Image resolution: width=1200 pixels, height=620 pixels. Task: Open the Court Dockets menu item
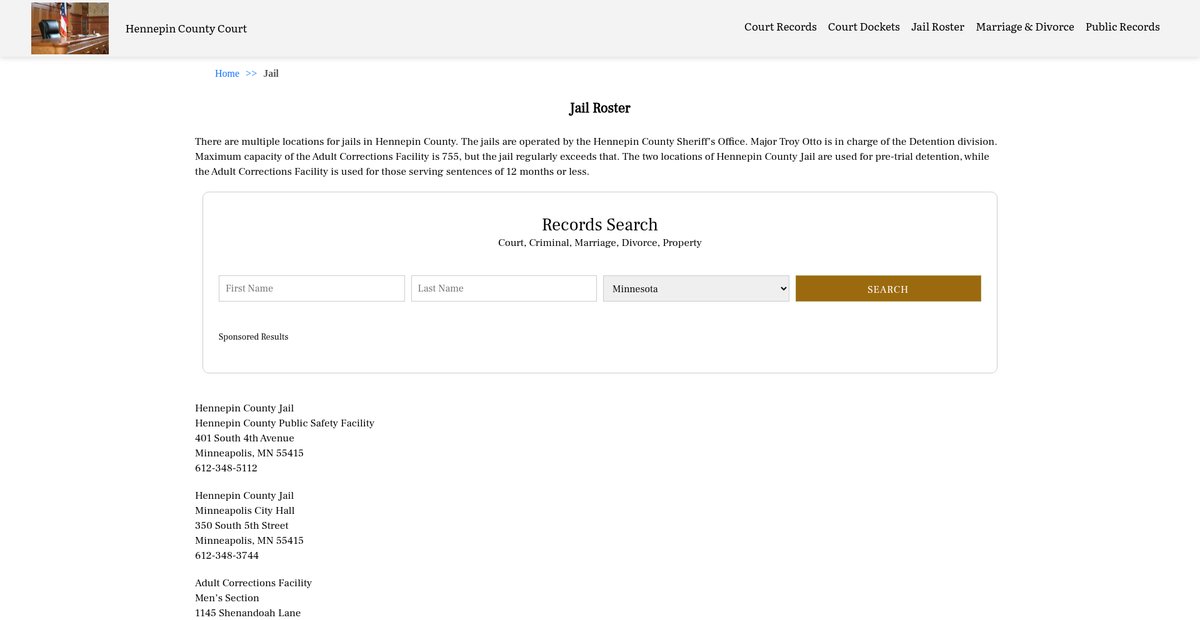pyautogui.click(x=863, y=27)
